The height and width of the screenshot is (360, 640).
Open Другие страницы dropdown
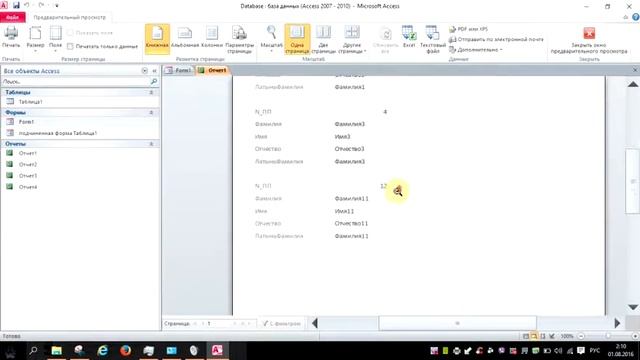coord(352,39)
